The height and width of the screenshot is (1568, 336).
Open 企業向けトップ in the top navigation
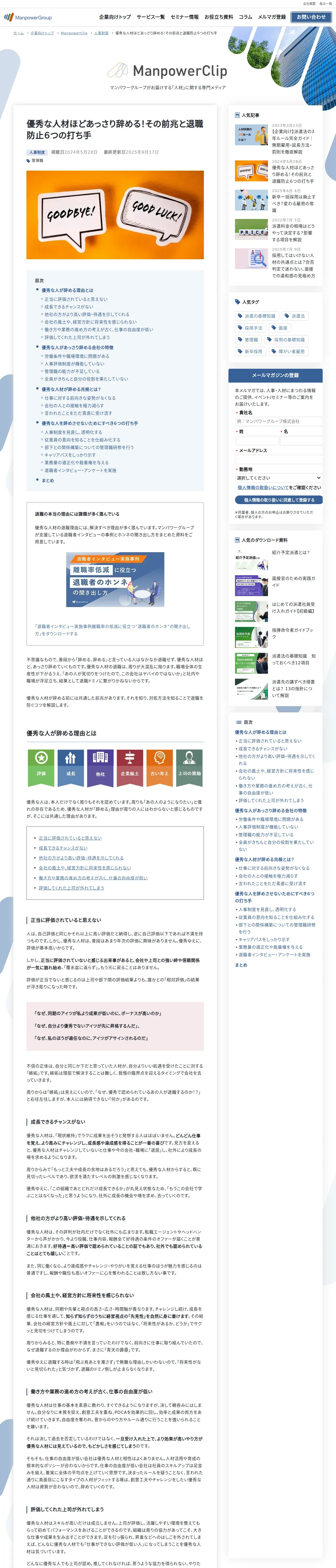115,17
